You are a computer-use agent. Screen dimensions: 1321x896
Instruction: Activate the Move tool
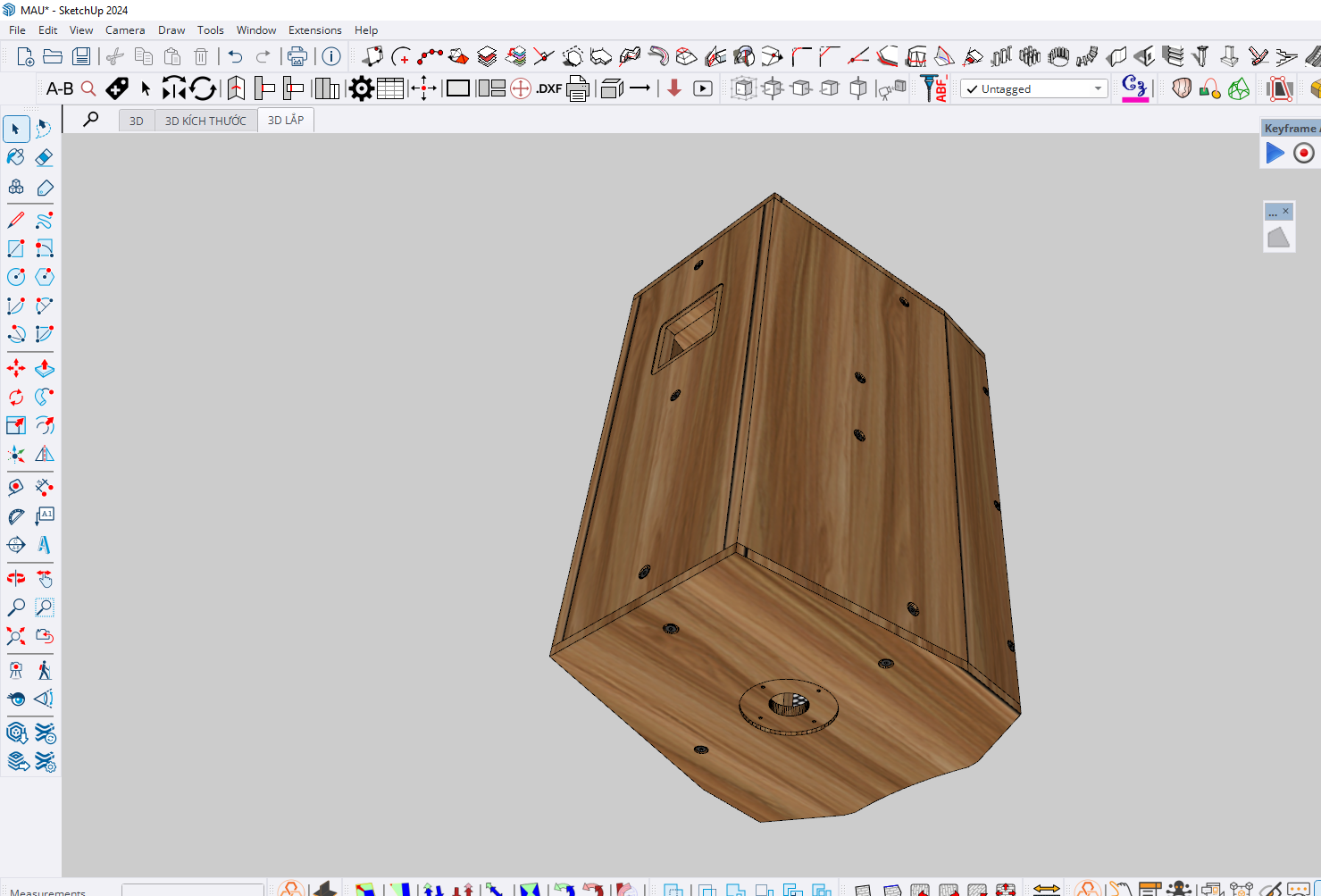tap(16, 368)
